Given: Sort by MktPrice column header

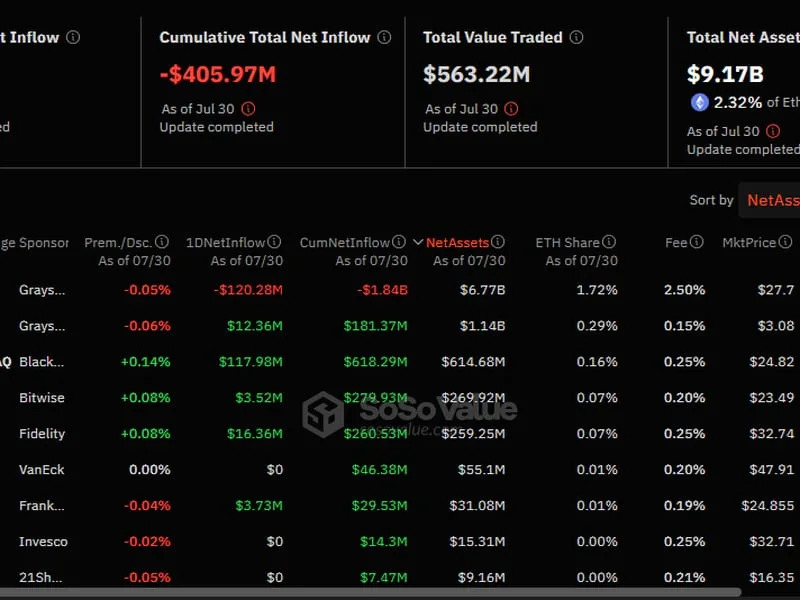Looking at the screenshot, I should [x=749, y=242].
